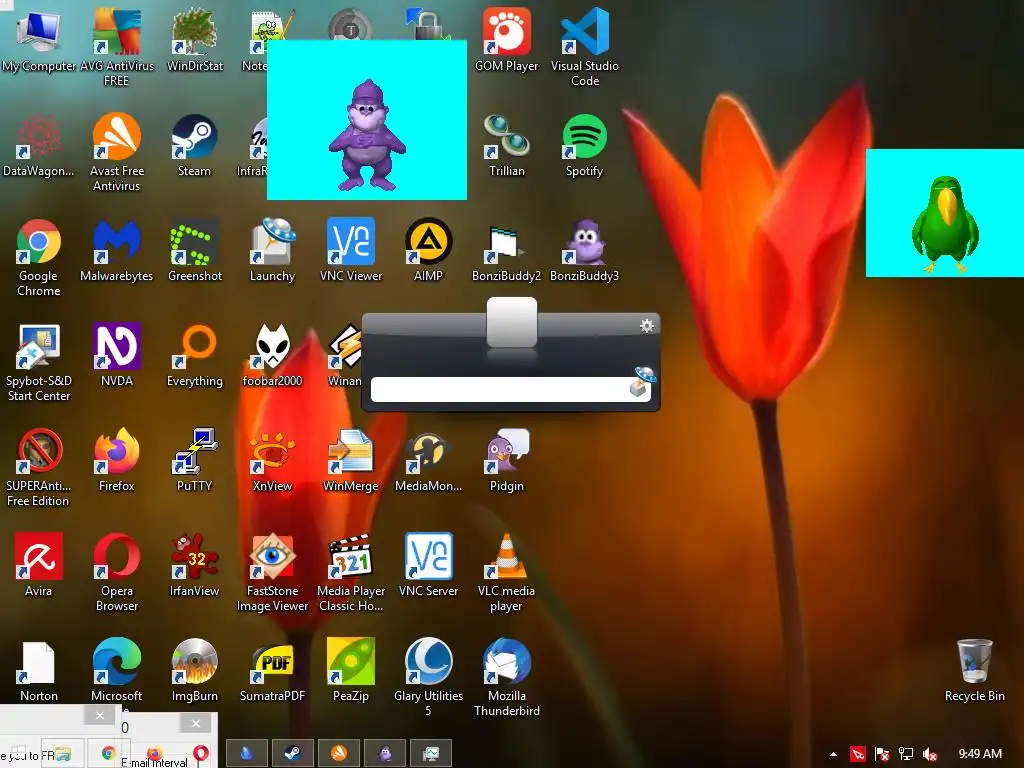Click the Launchy UFO icon in the search bar
1024x768 pixels.
(641, 381)
